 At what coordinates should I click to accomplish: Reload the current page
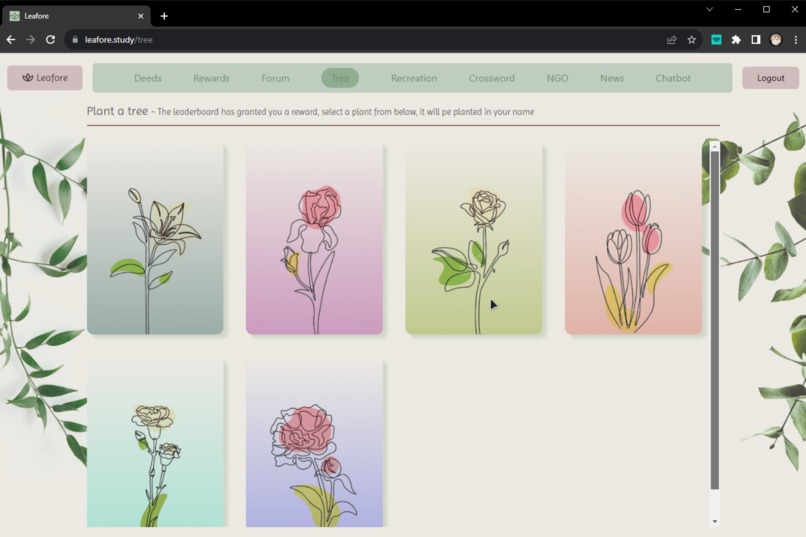click(50, 40)
